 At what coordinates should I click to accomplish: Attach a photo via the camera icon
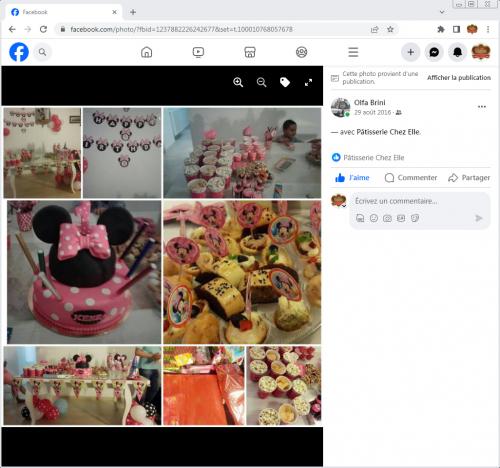click(x=387, y=218)
